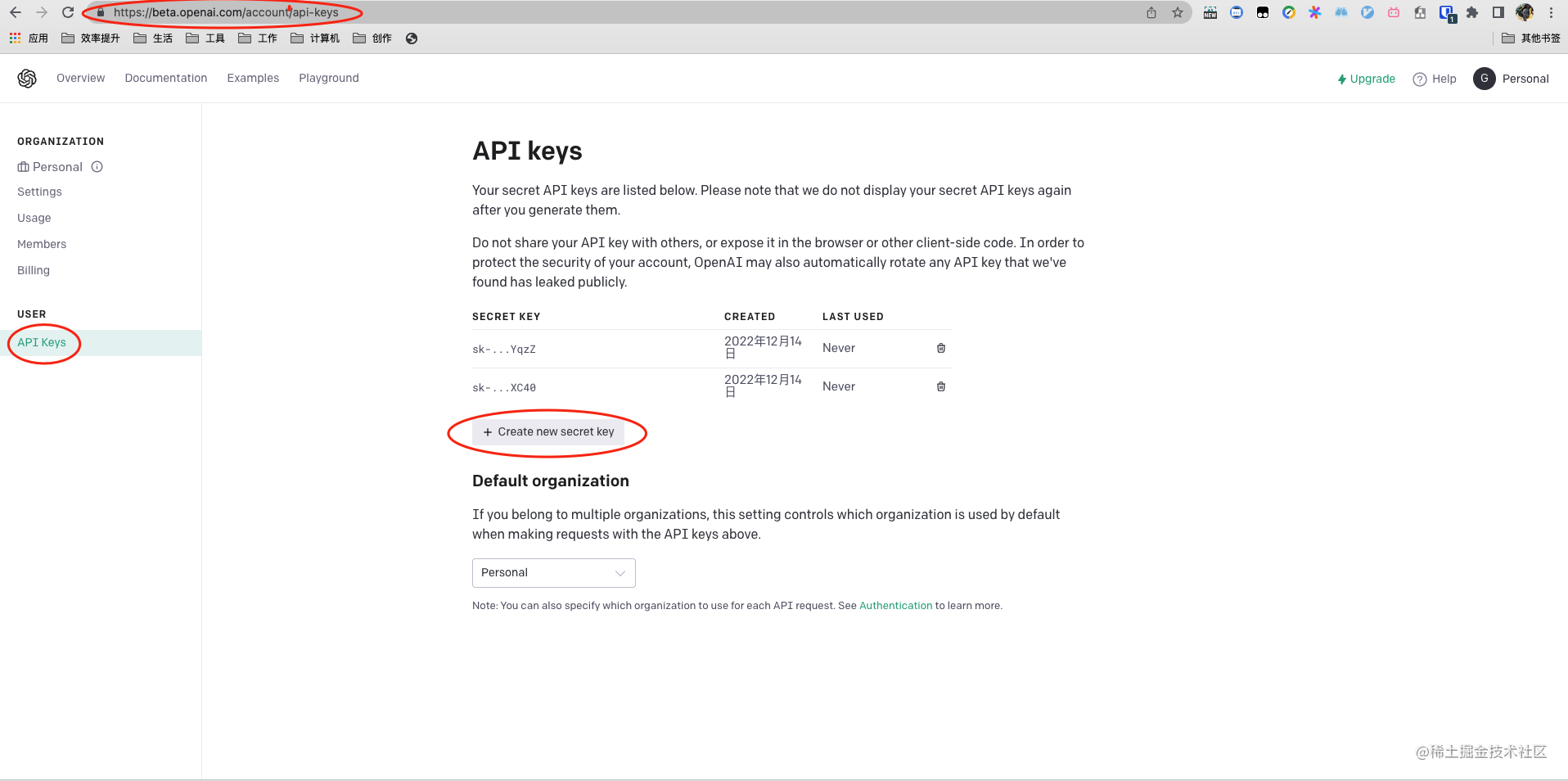
Task: Switch to the Documentation tab
Action: tap(165, 78)
